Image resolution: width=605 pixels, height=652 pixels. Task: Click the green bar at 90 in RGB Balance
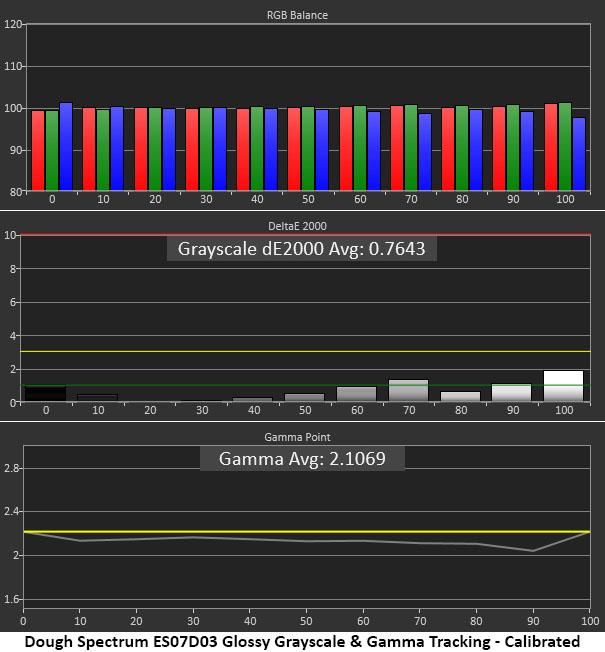tap(513, 148)
